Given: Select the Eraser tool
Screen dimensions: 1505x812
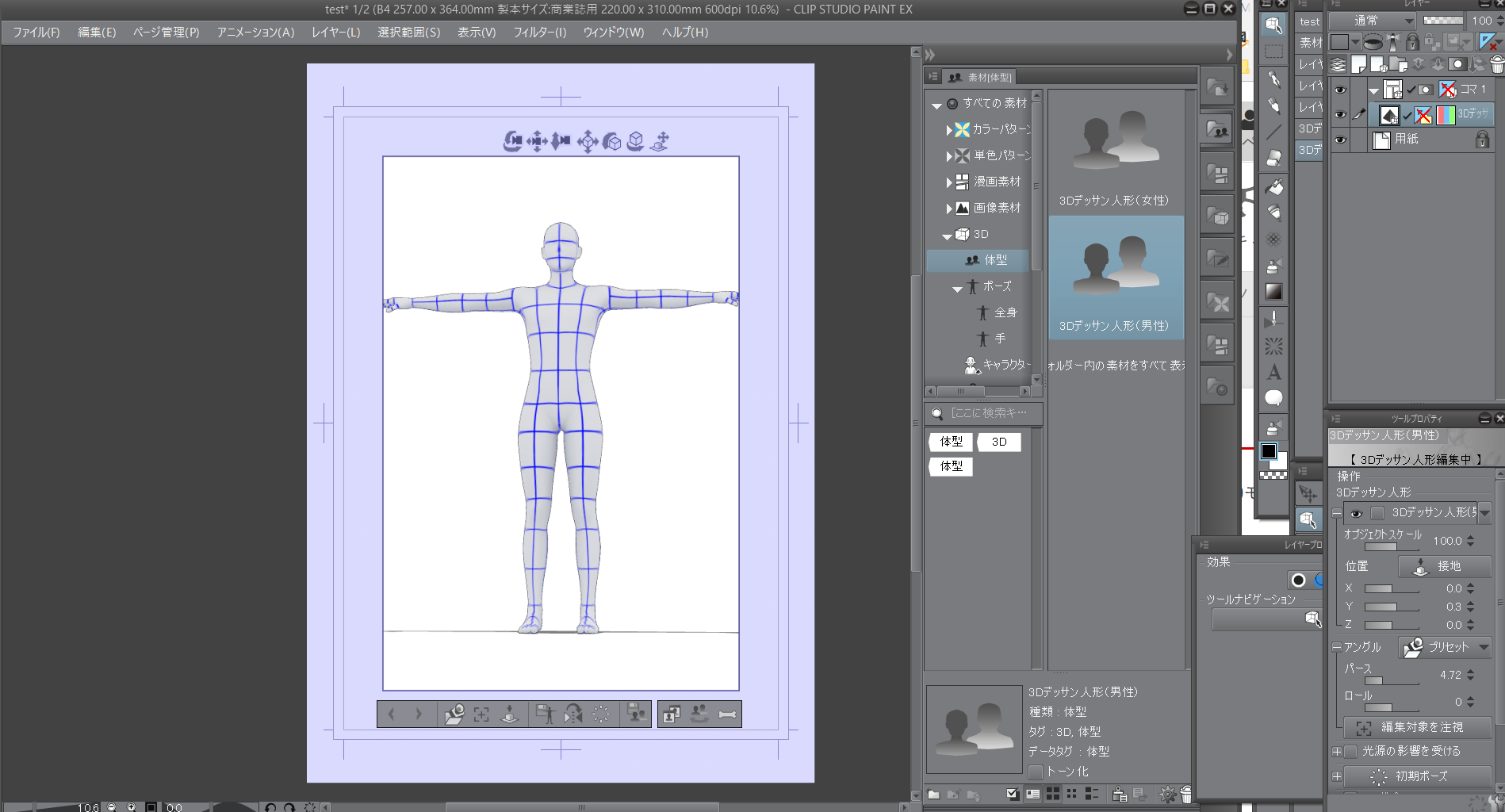Looking at the screenshot, I should [x=1273, y=159].
